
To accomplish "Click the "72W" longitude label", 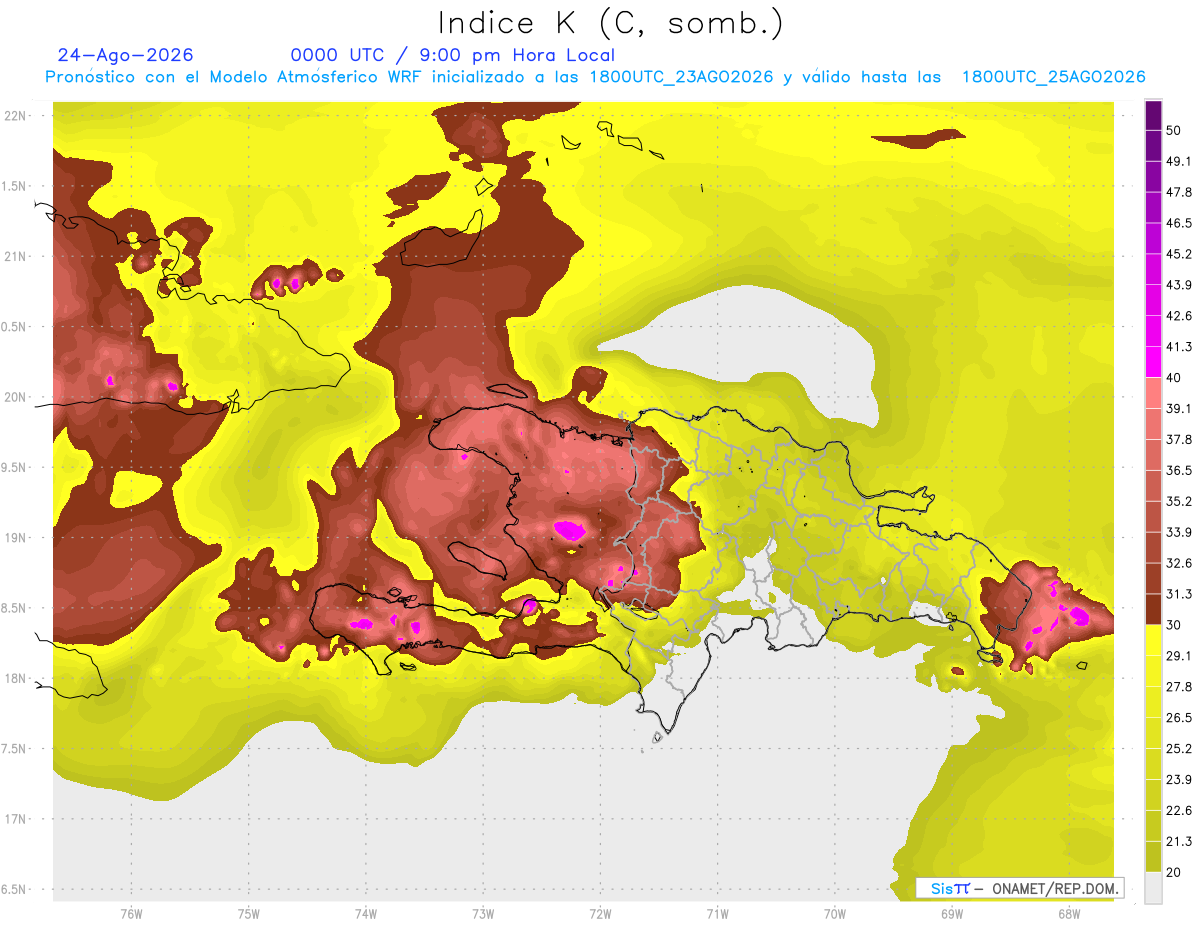I will point(600,914).
